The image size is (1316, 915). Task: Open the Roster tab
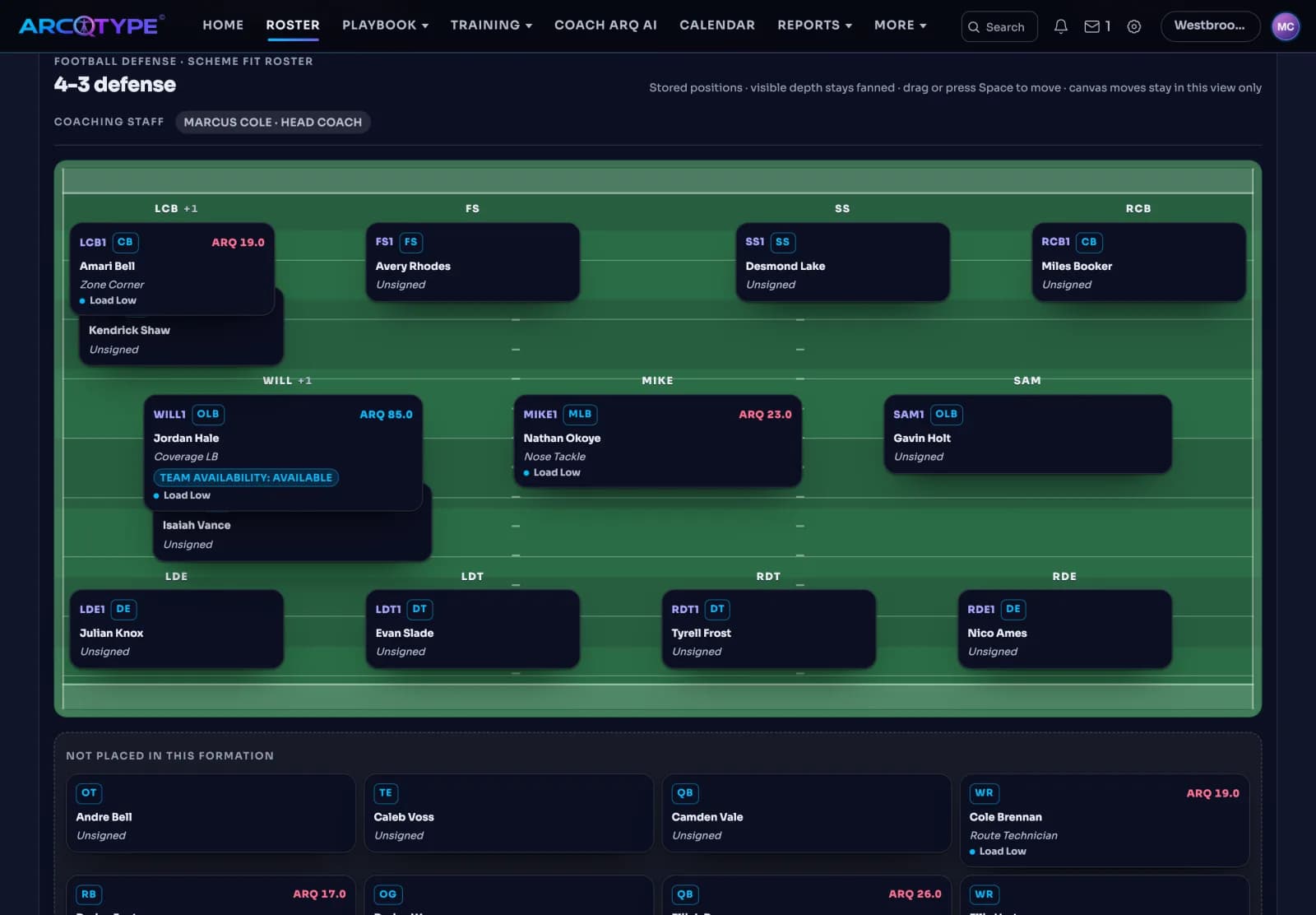(293, 26)
